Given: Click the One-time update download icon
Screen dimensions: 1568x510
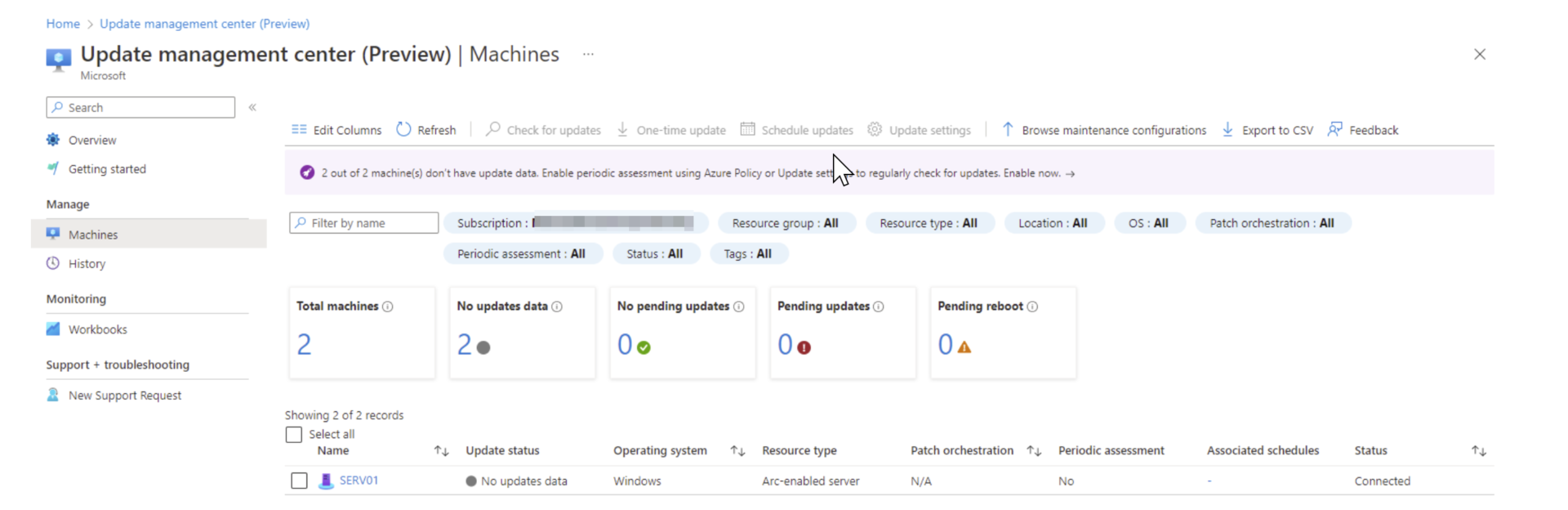Looking at the screenshot, I should (x=622, y=129).
